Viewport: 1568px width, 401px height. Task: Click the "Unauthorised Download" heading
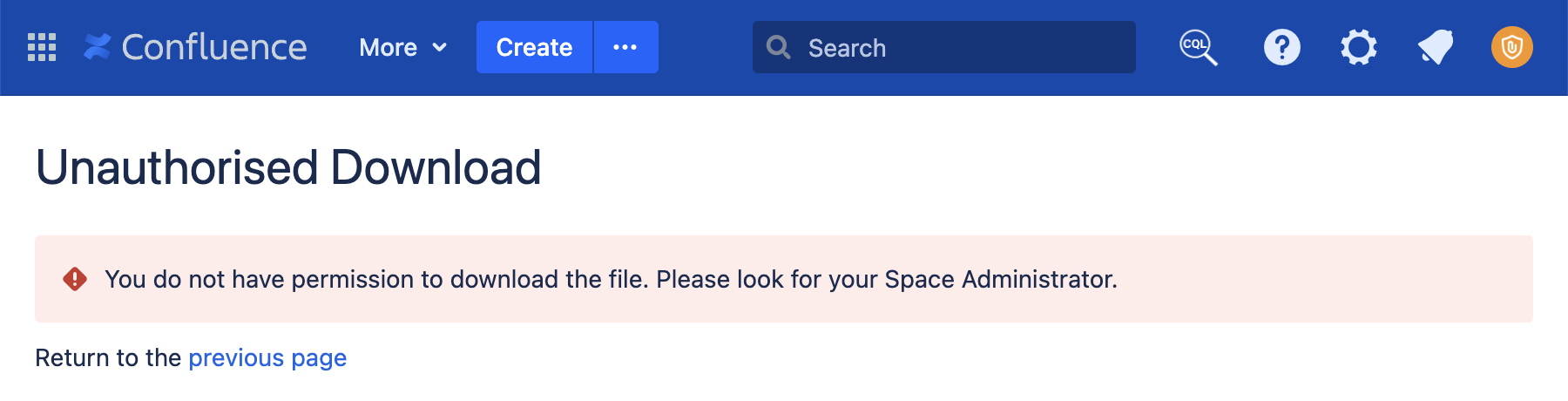(x=288, y=167)
